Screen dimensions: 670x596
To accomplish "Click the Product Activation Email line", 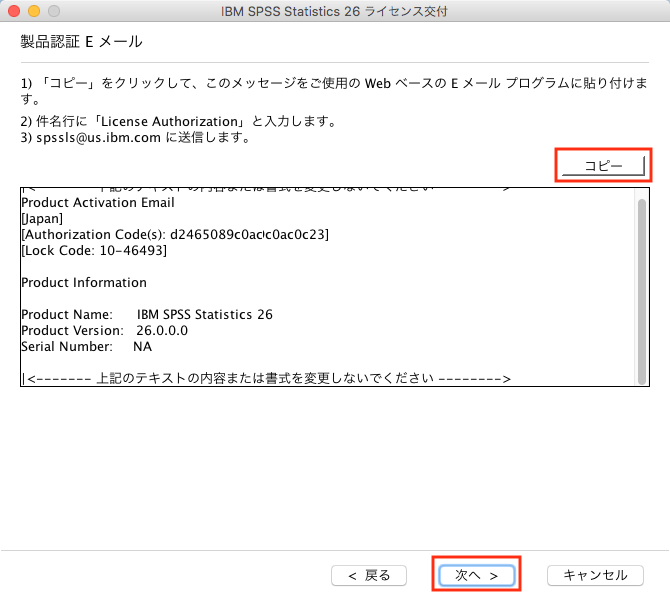I will [98, 203].
